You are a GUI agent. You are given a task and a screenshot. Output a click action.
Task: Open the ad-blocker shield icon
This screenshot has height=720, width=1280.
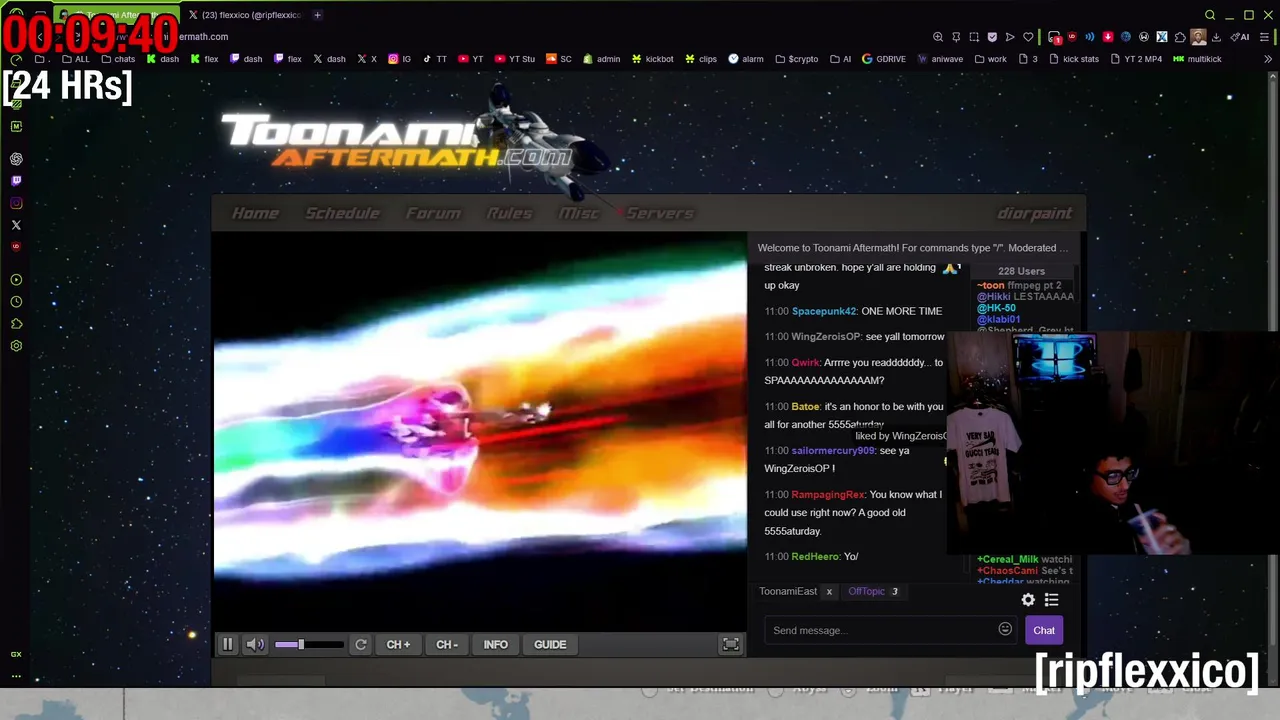992,37
